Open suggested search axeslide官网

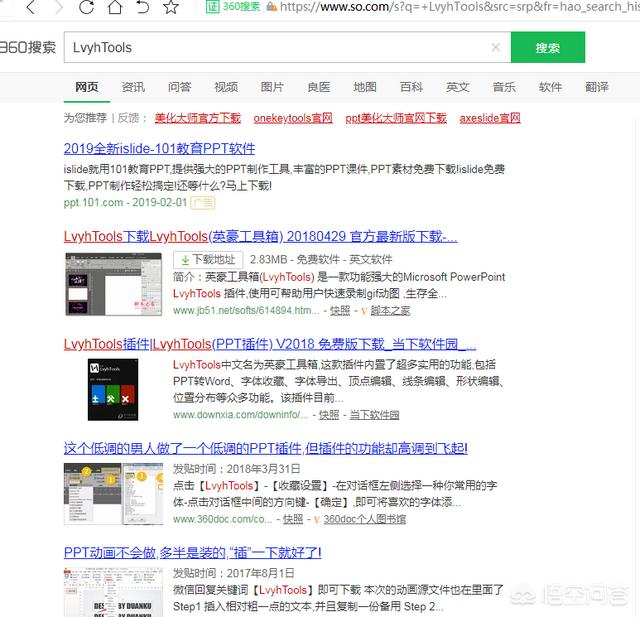[x=490, y=118]
